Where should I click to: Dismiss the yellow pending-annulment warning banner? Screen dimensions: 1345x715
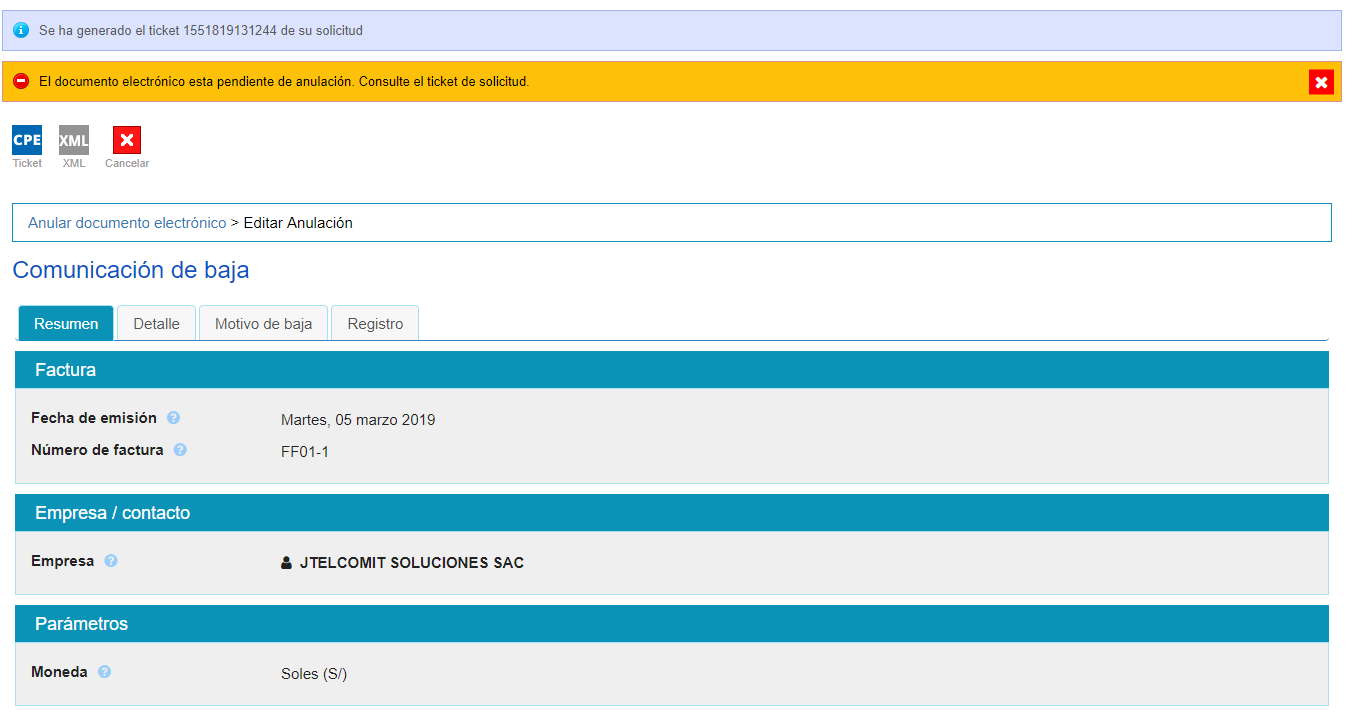[x=1321, y=83]
